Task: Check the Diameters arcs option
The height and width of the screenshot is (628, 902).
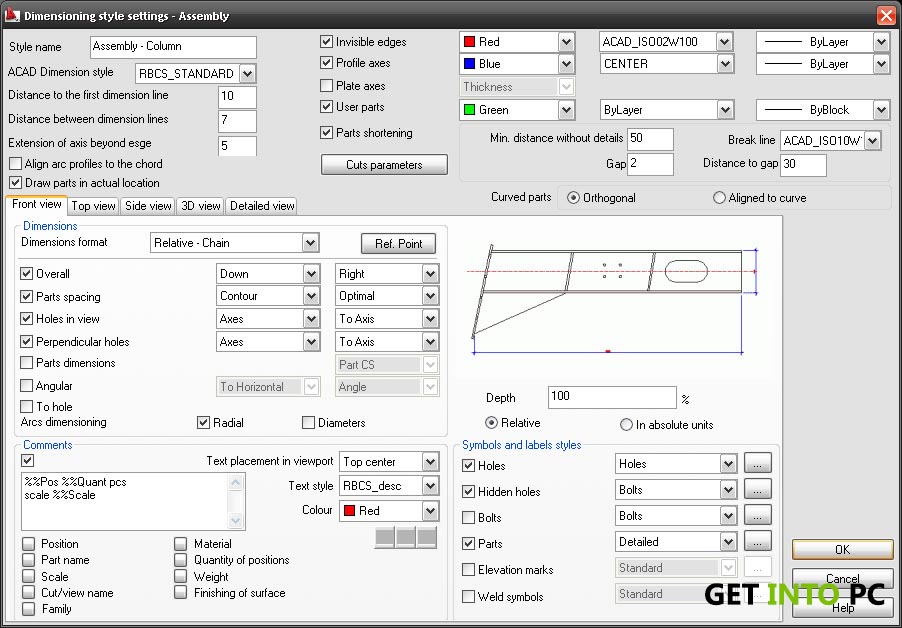Action: [308, 423]
